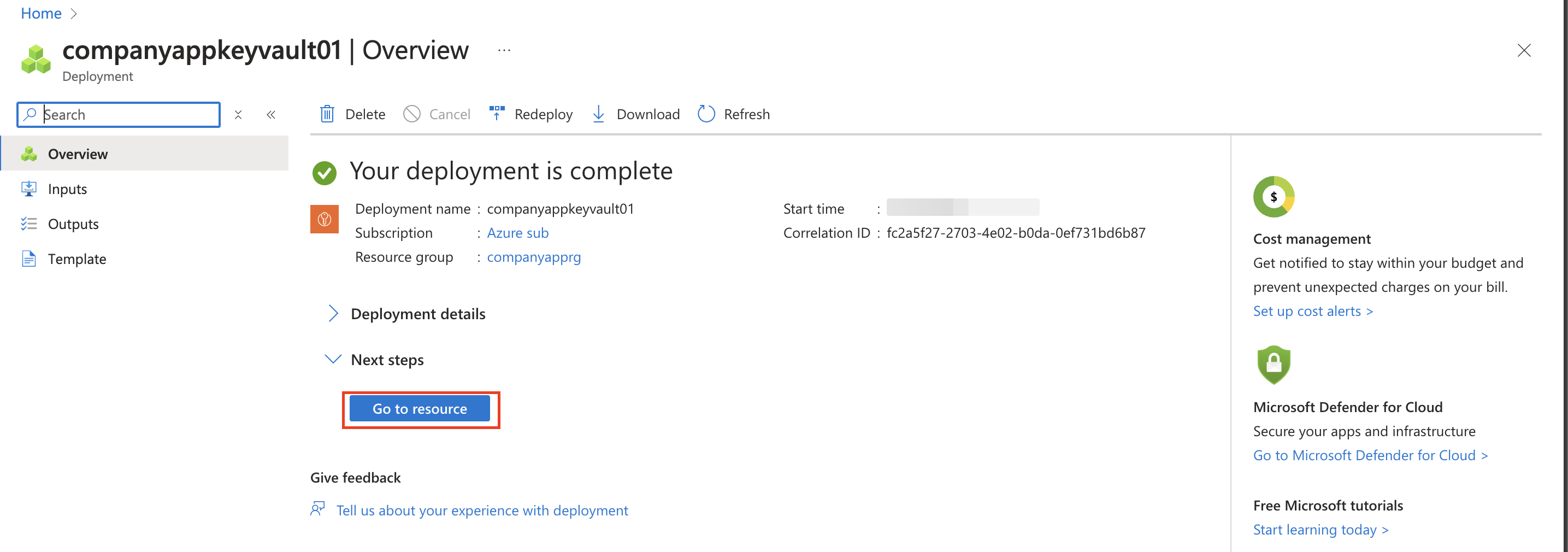The width and height of the screenshot is (1568, 552).
Task: Click Microsoft Defender for Cloud heading
Action: click(1348, 407)
